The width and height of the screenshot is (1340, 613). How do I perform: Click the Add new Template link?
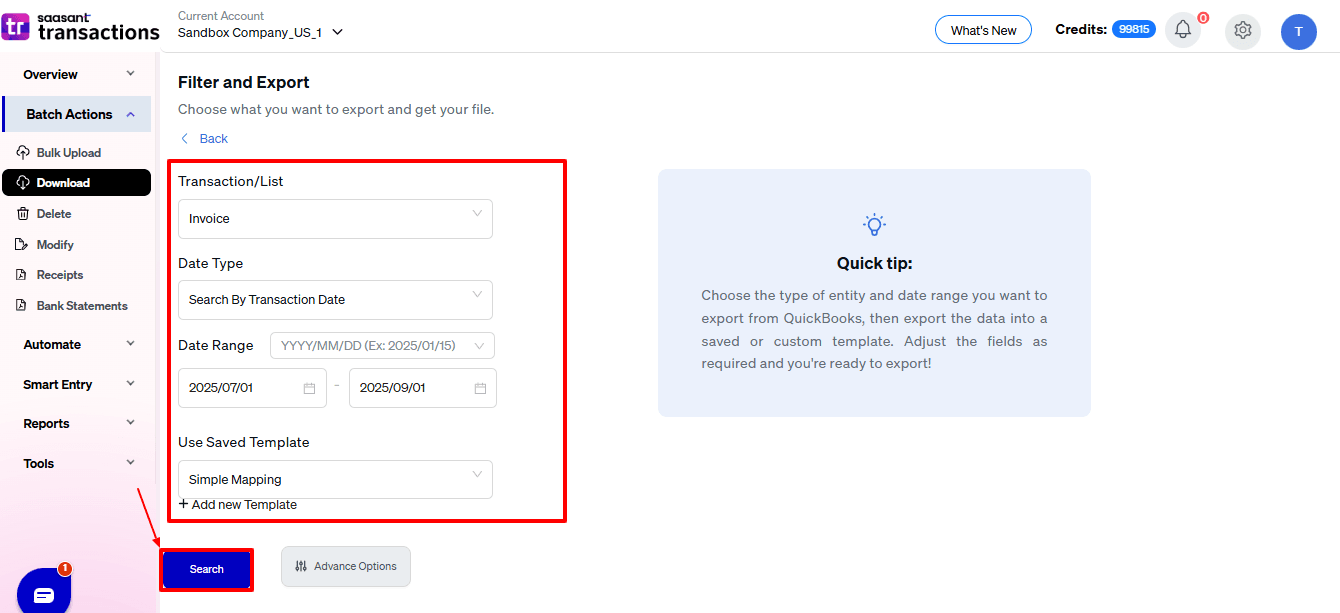pos(238,505)
